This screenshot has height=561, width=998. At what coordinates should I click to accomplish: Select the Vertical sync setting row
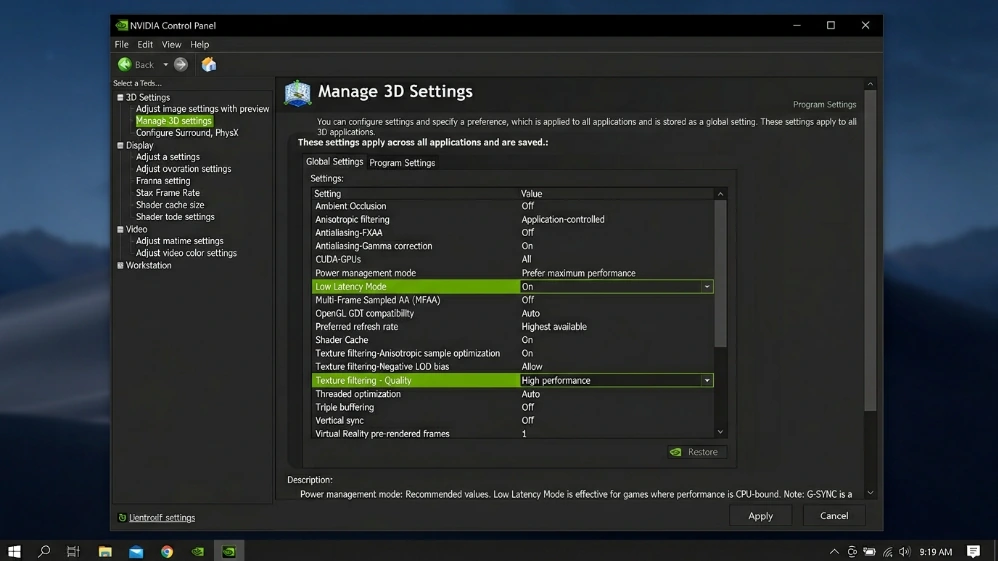coord(513,421)
